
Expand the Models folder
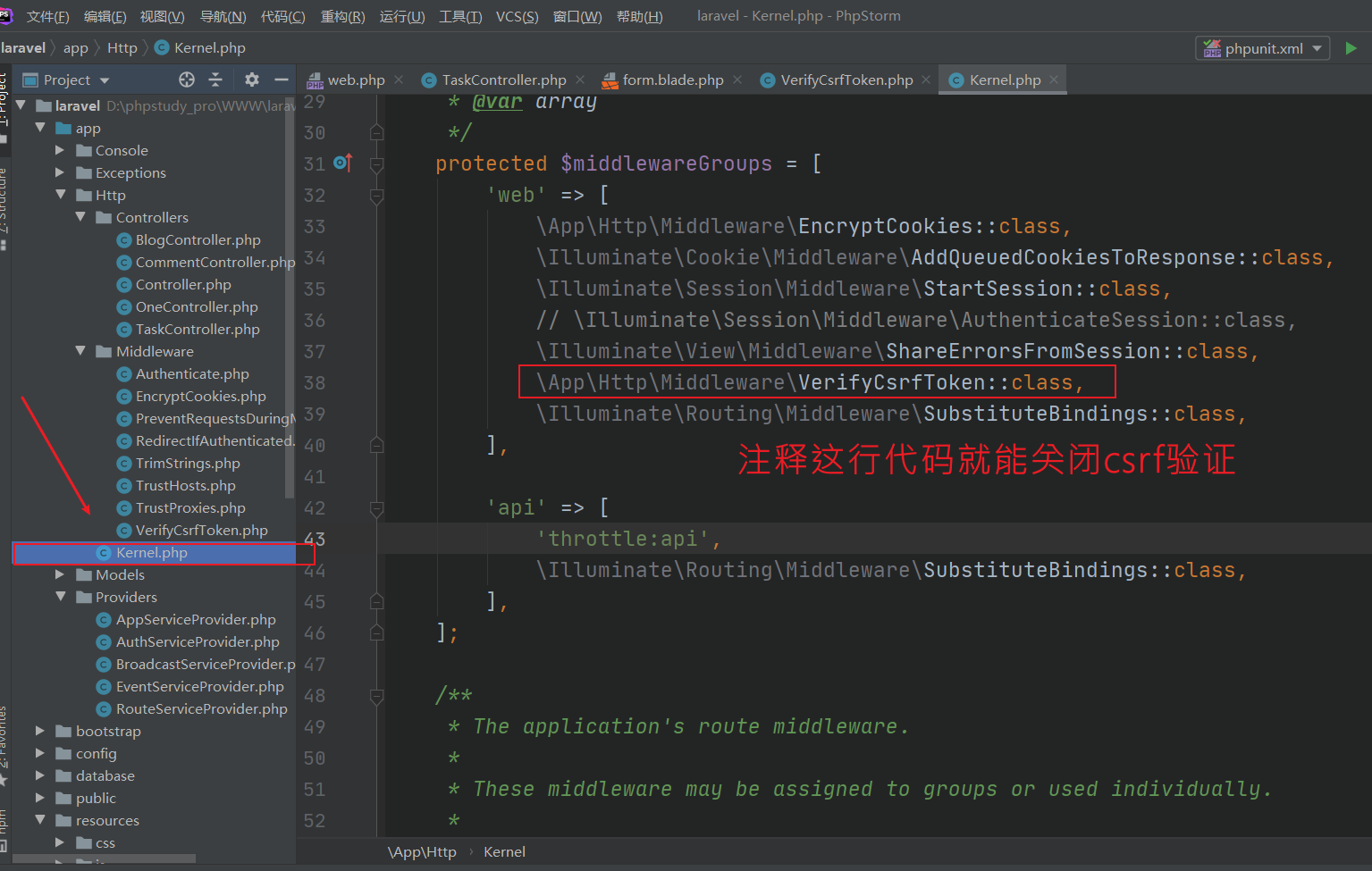pos(60,574)
